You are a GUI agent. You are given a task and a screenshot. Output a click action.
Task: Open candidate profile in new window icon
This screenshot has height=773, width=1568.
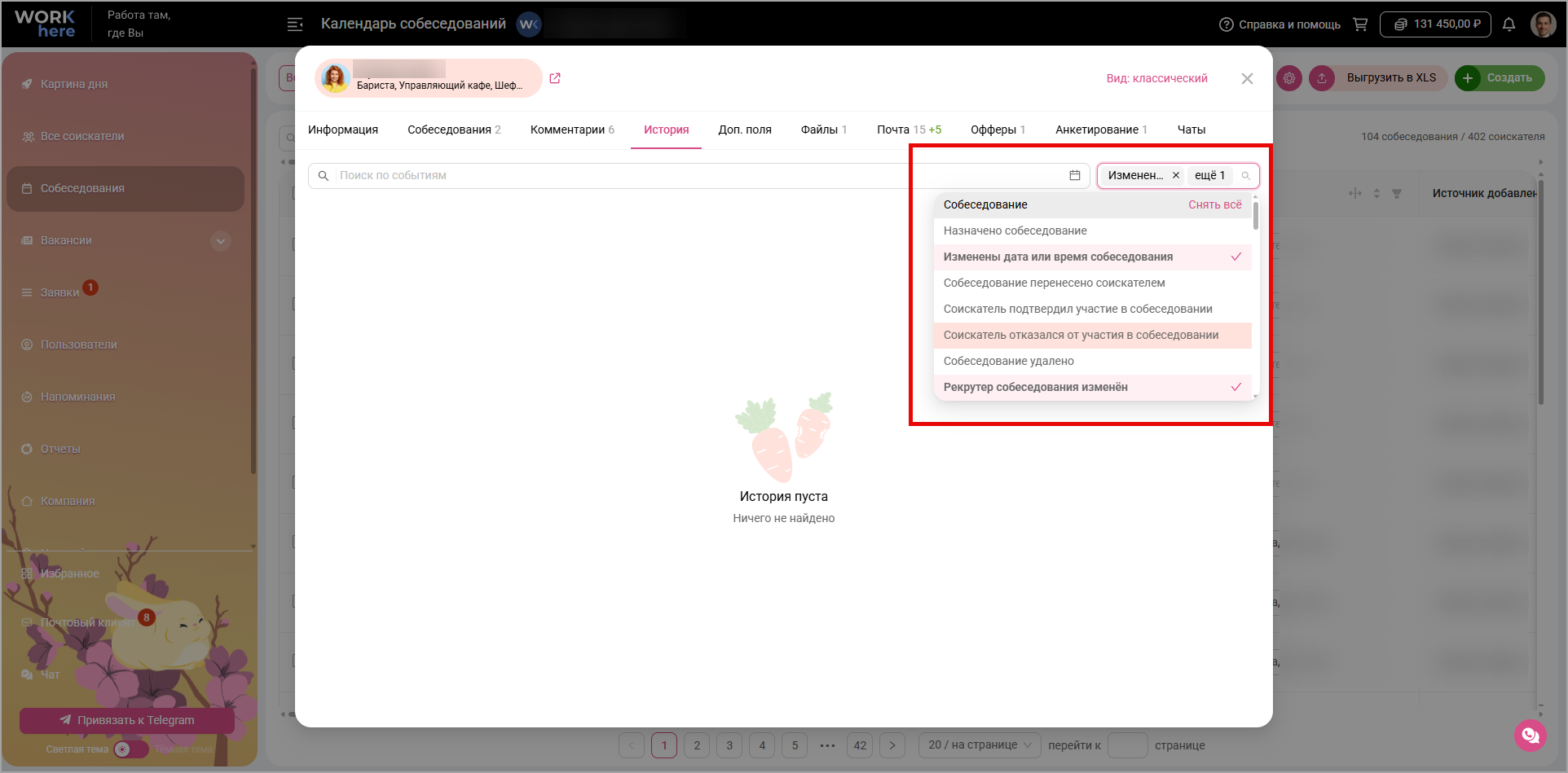tap(555, 78)
